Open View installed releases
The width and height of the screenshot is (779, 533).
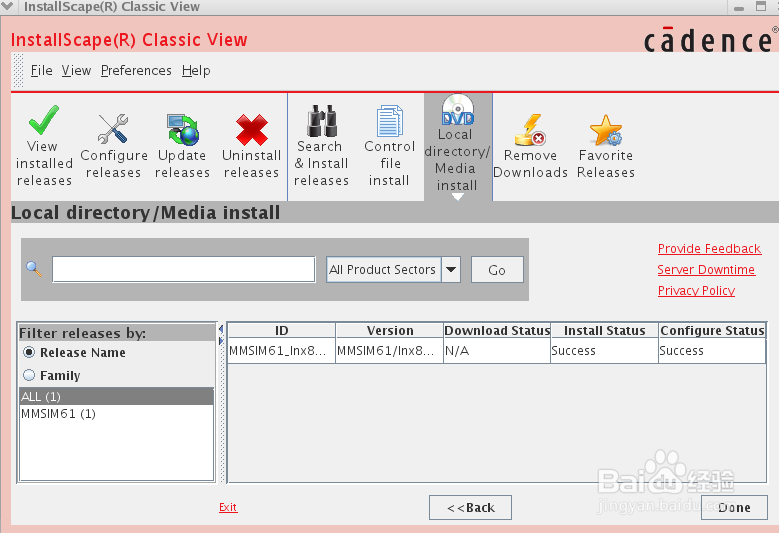coord(44,146)
